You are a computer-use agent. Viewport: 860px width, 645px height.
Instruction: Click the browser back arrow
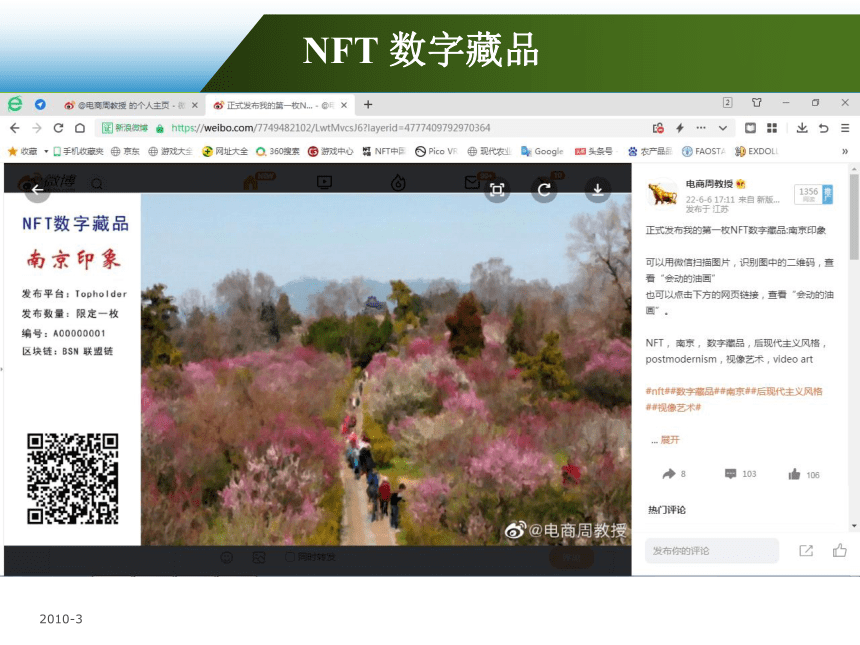15,128
